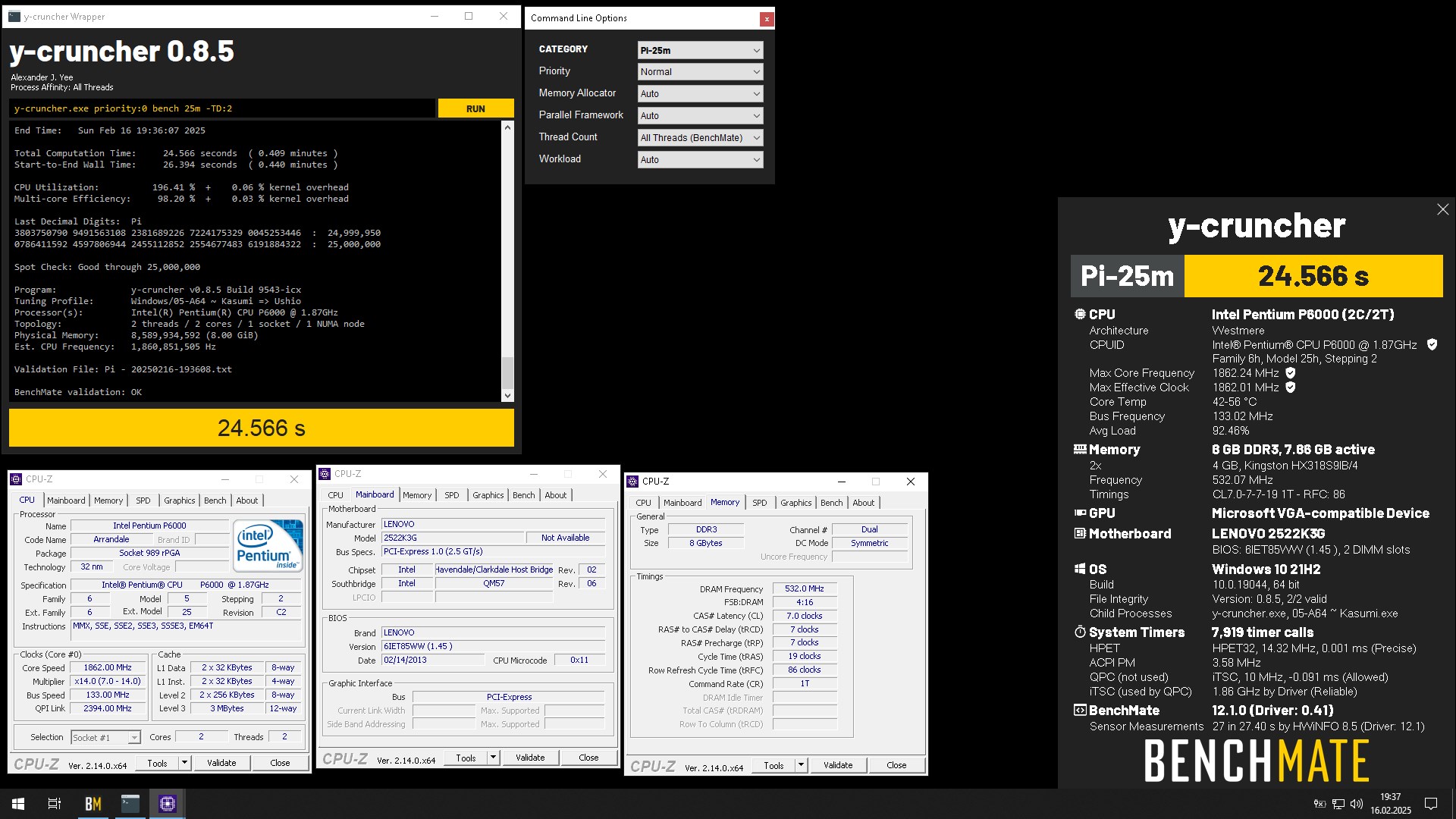The width and height of the screenshot is (1456, 819).
Task: Click Validate in left CPU-Z window
Action: coord(221,764)
